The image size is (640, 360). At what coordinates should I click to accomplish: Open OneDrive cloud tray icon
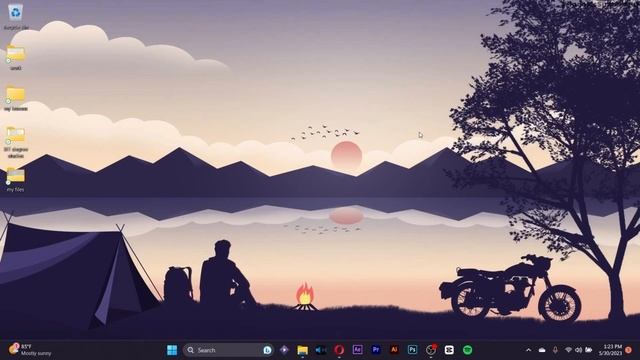pyautogui.click(x=542, y=350)
